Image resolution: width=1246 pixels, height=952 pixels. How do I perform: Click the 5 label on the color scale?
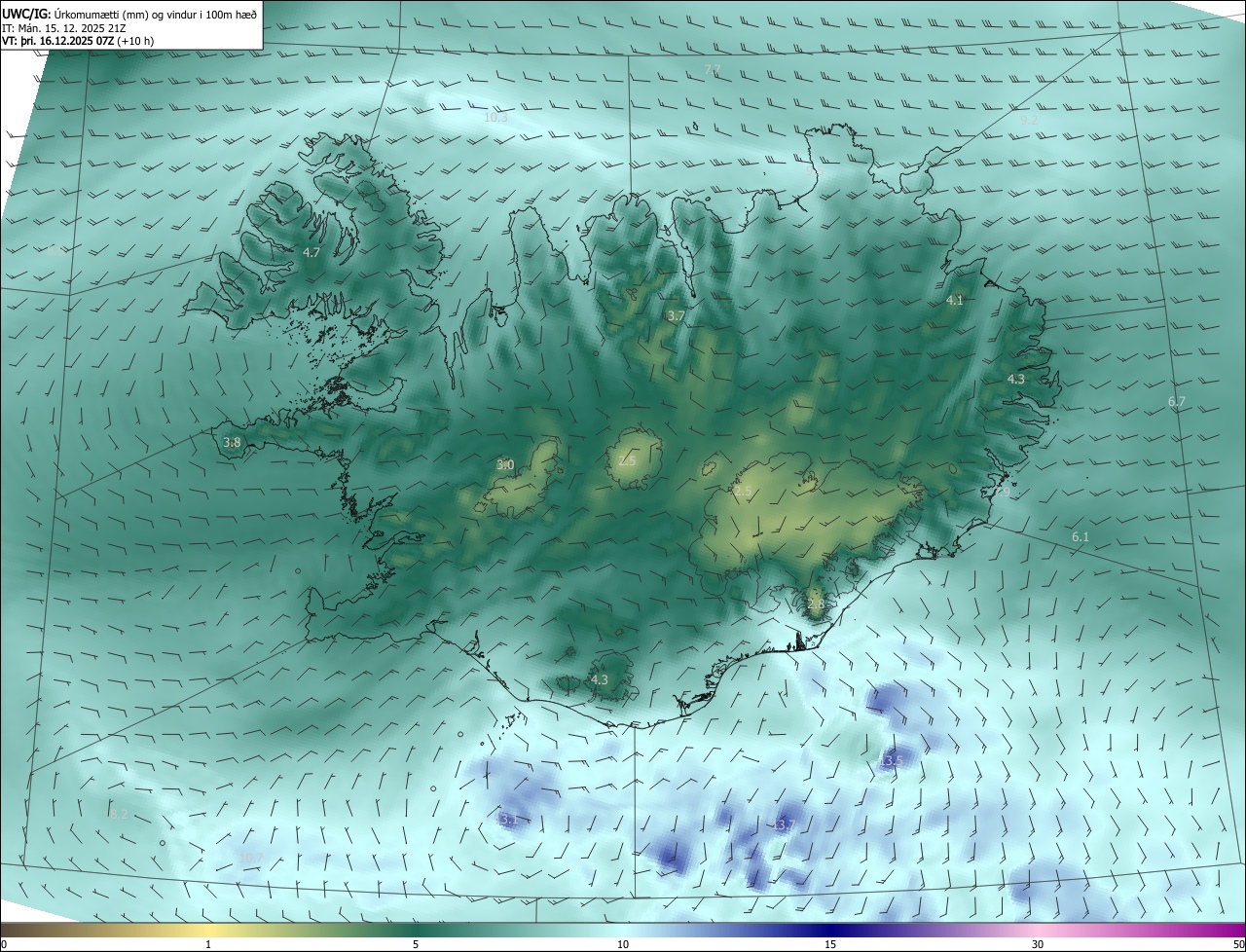[416, 944]
